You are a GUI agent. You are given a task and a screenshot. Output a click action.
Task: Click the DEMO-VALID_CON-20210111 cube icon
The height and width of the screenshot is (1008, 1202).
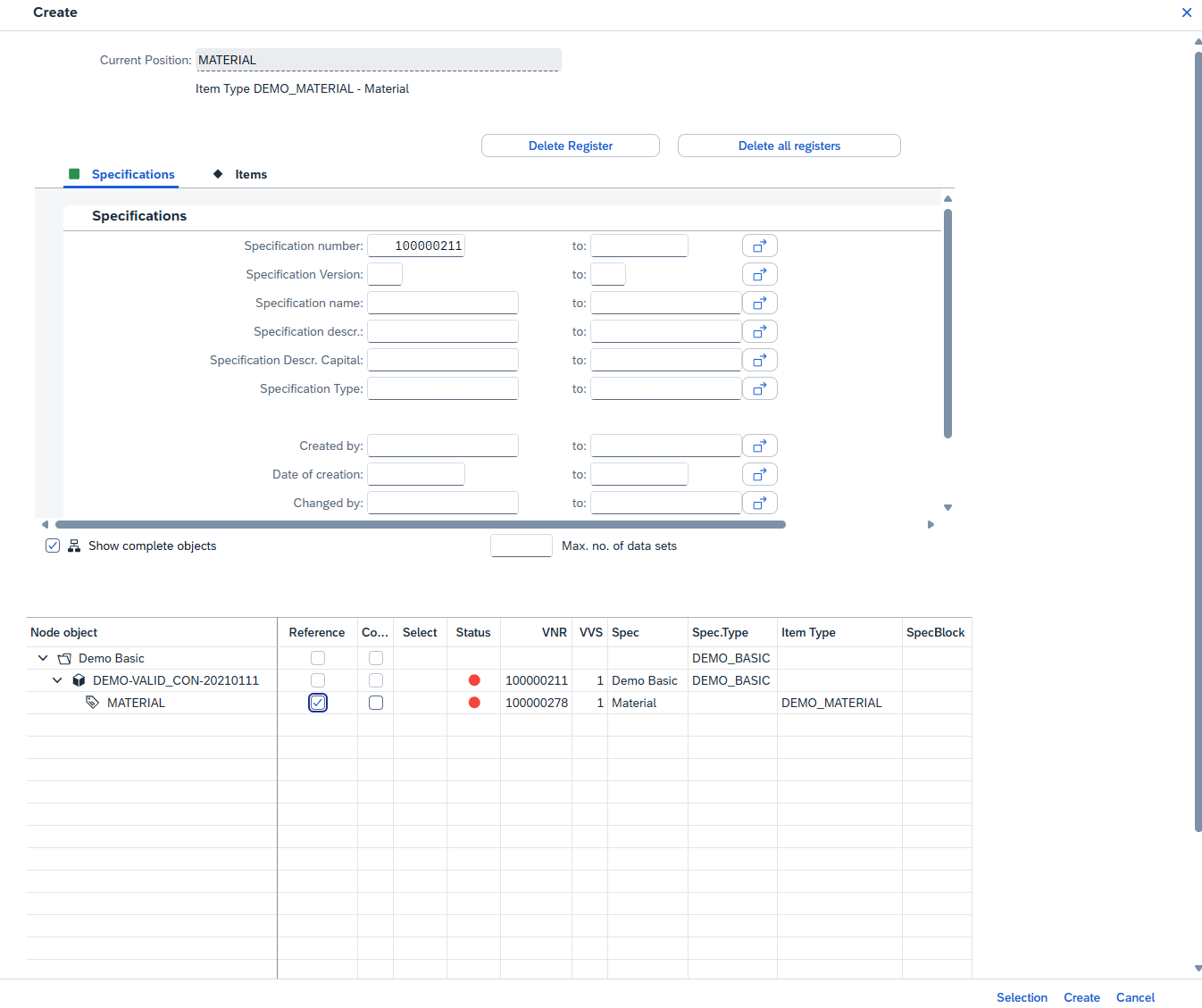pyautogui.click(x=79, y=680)
